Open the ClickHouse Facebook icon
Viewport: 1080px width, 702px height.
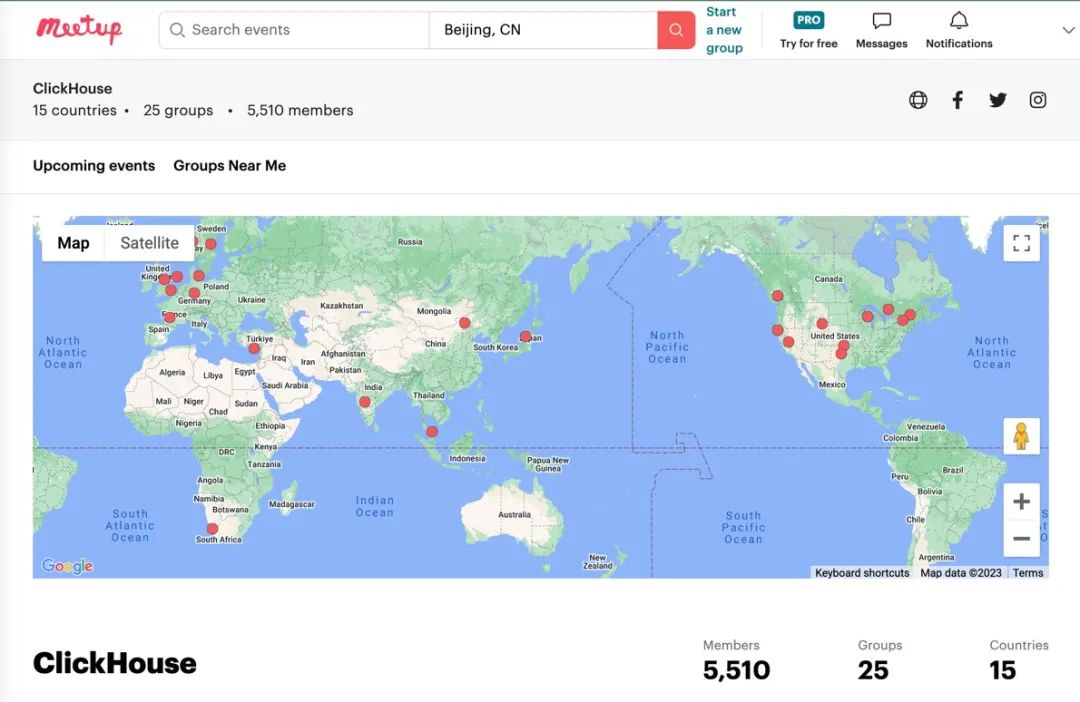point(957,100)
